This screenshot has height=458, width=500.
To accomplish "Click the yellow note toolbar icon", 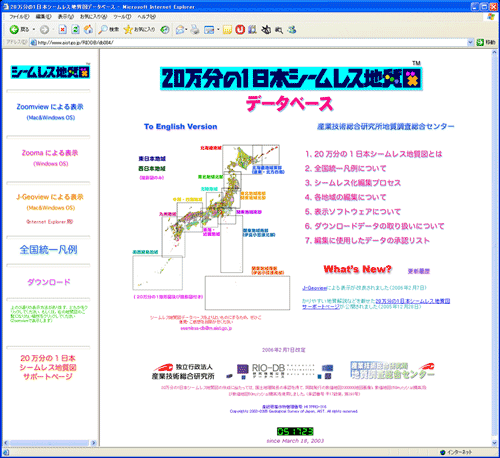I will (227, 30).
